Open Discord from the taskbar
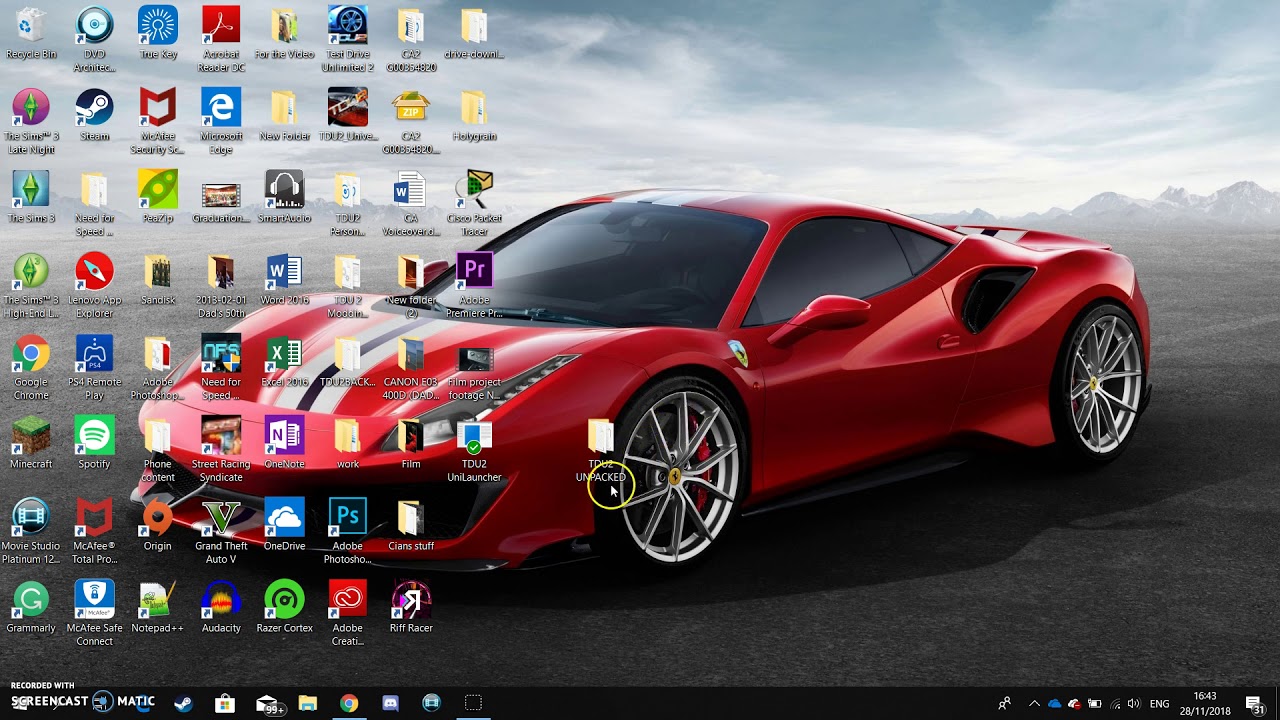Image resolution: width=1280 pixels, height=720 pixels. pos(390,703)
